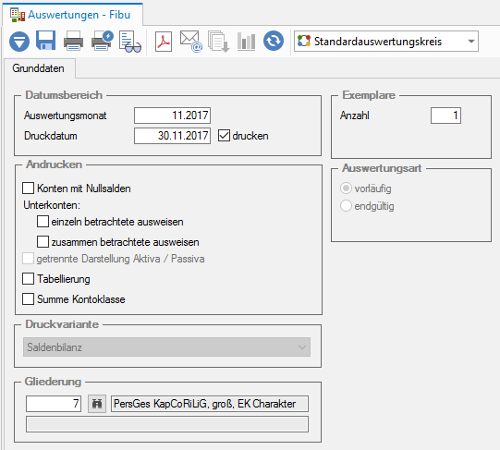The image size is (500, 450).
Task: Click the Druckdatum field 30.11.2017
Action: 172,136
